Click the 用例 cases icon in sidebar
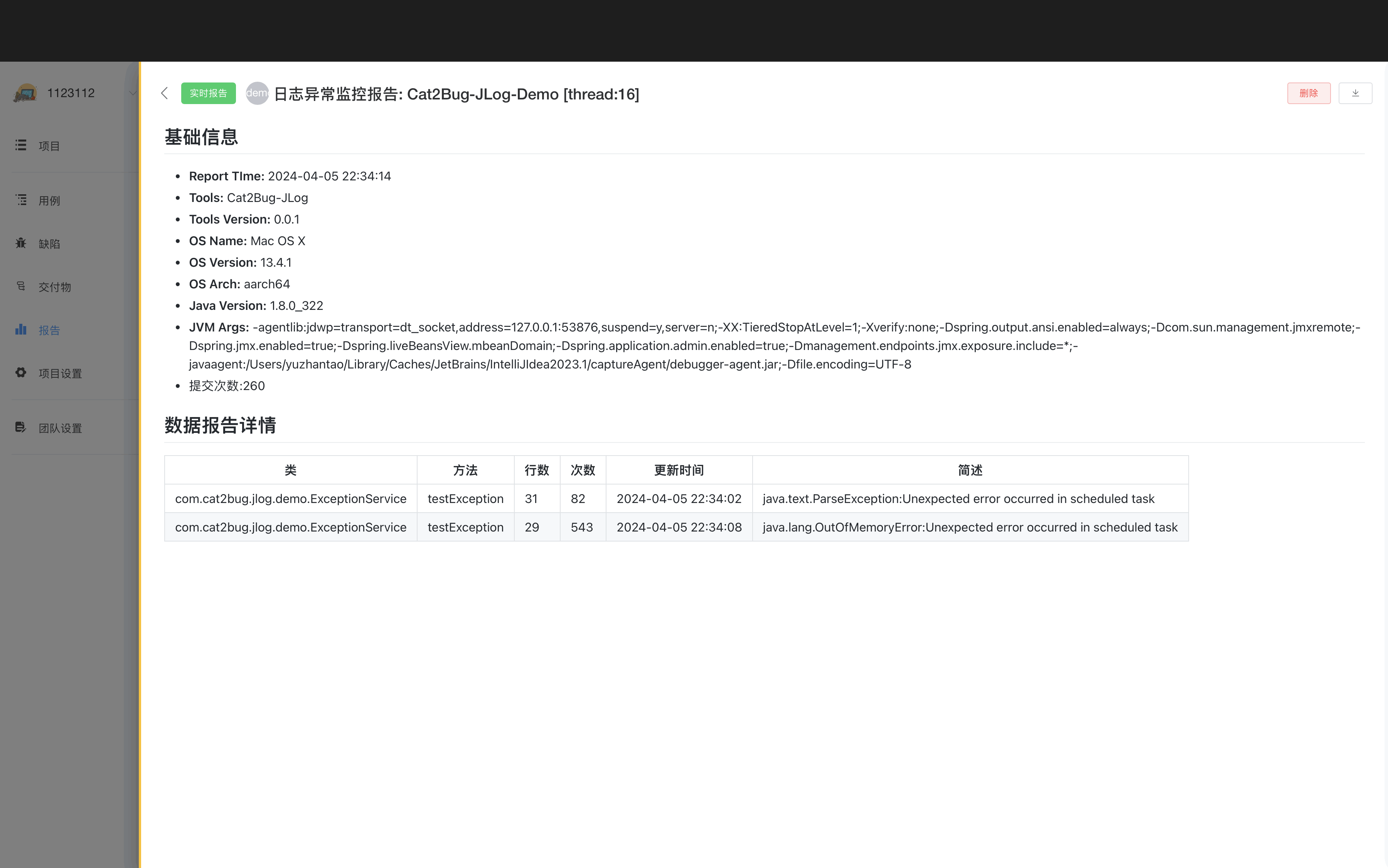 pos(21,200)
